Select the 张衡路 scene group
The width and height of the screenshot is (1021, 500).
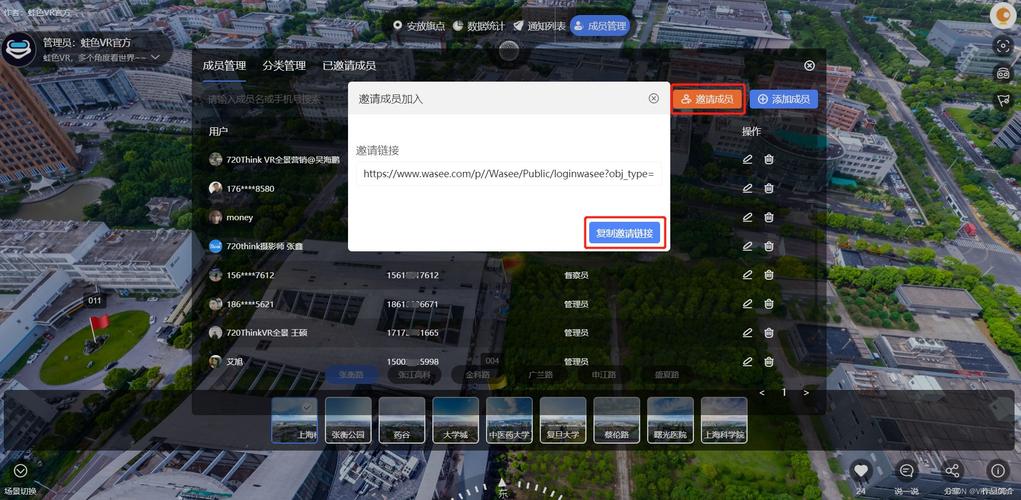tap(351, 375)
